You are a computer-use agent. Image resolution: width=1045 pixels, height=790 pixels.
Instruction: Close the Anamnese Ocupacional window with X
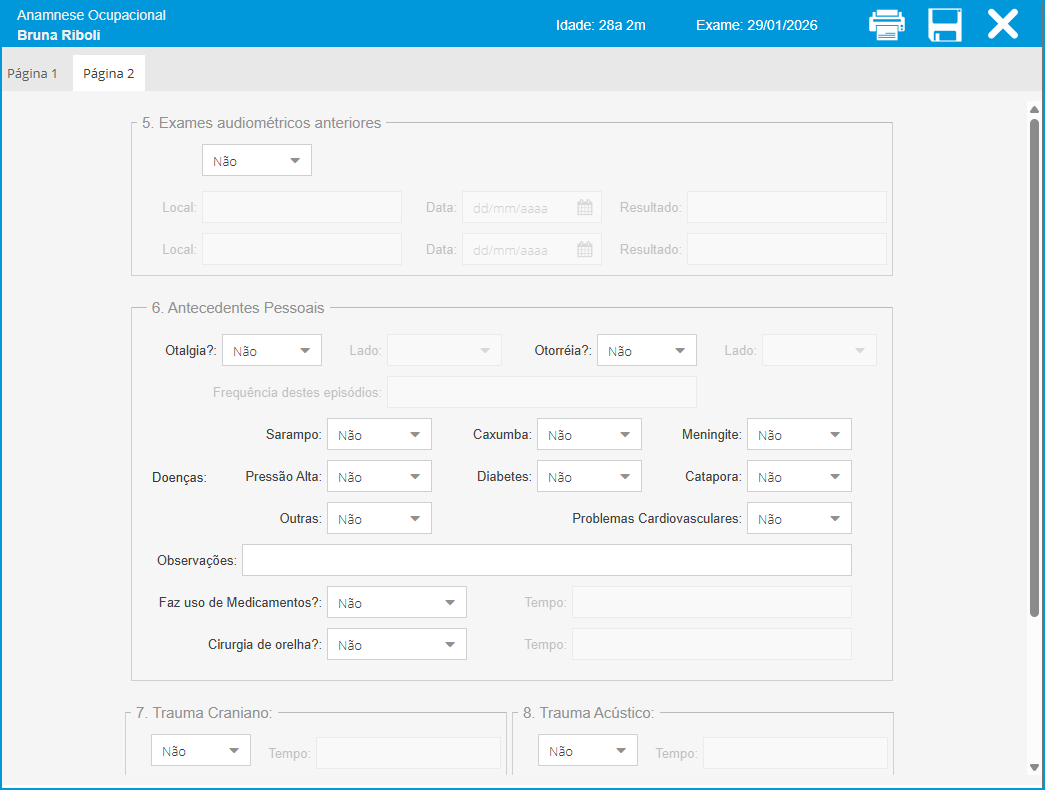click(1002, 24)
